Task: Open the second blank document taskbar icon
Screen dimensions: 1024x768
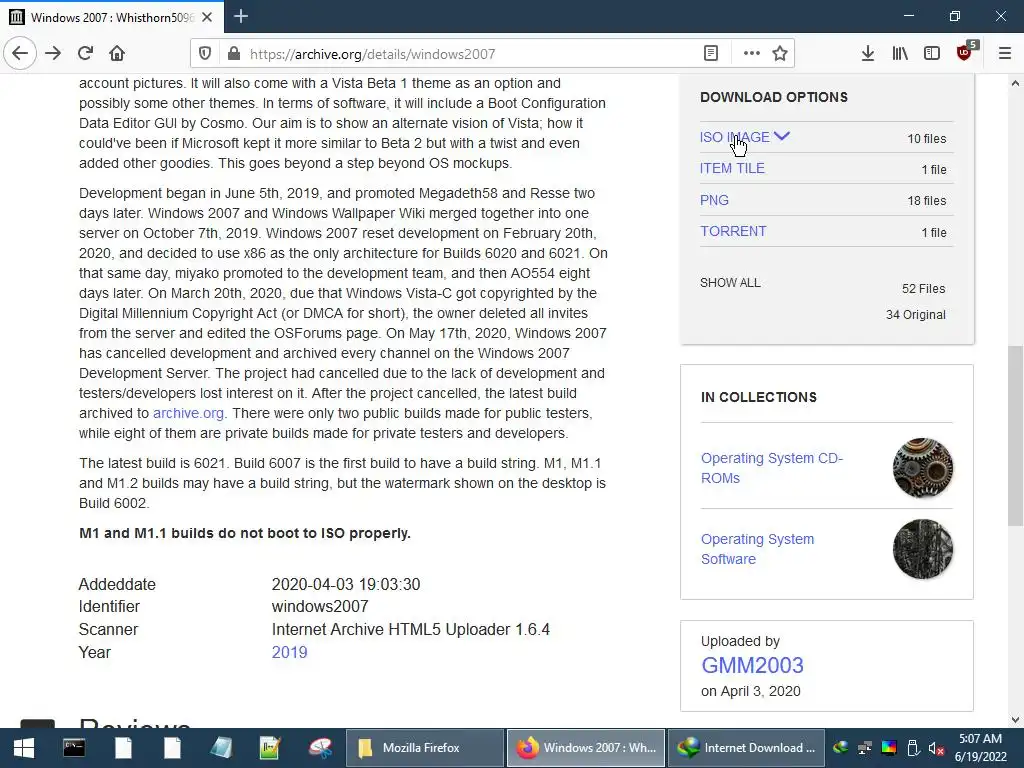Action: pos(172,748)
